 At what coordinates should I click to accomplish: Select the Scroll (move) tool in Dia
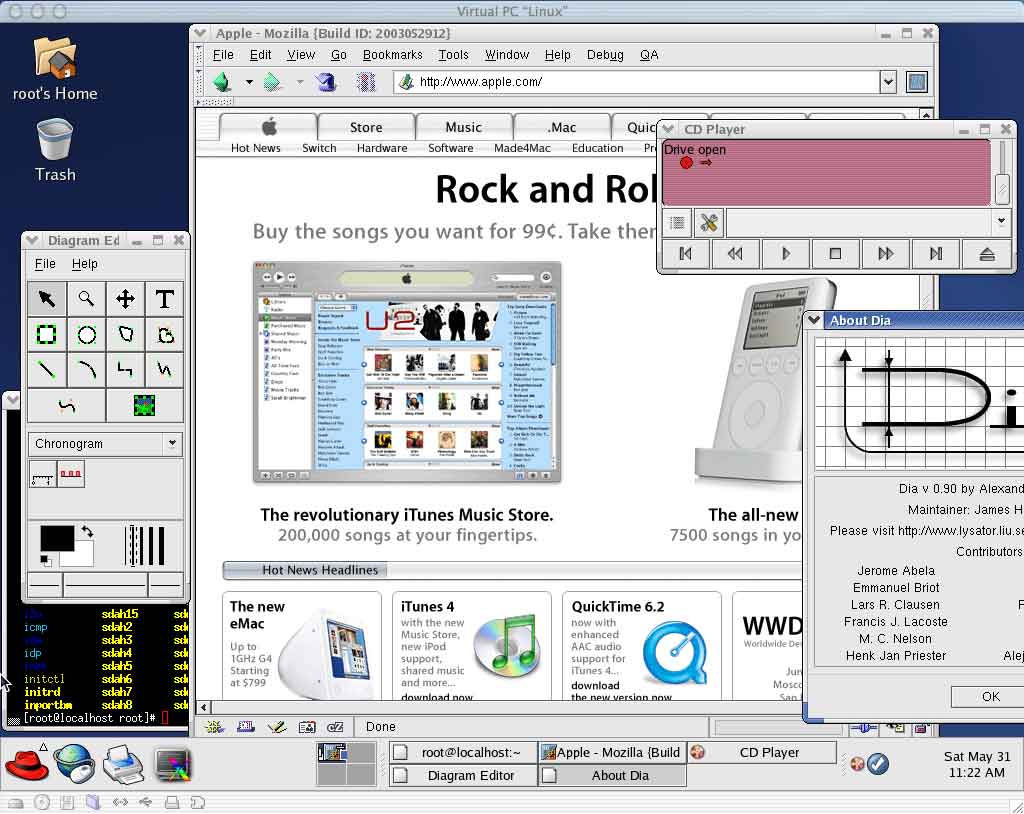coord(125,298)
